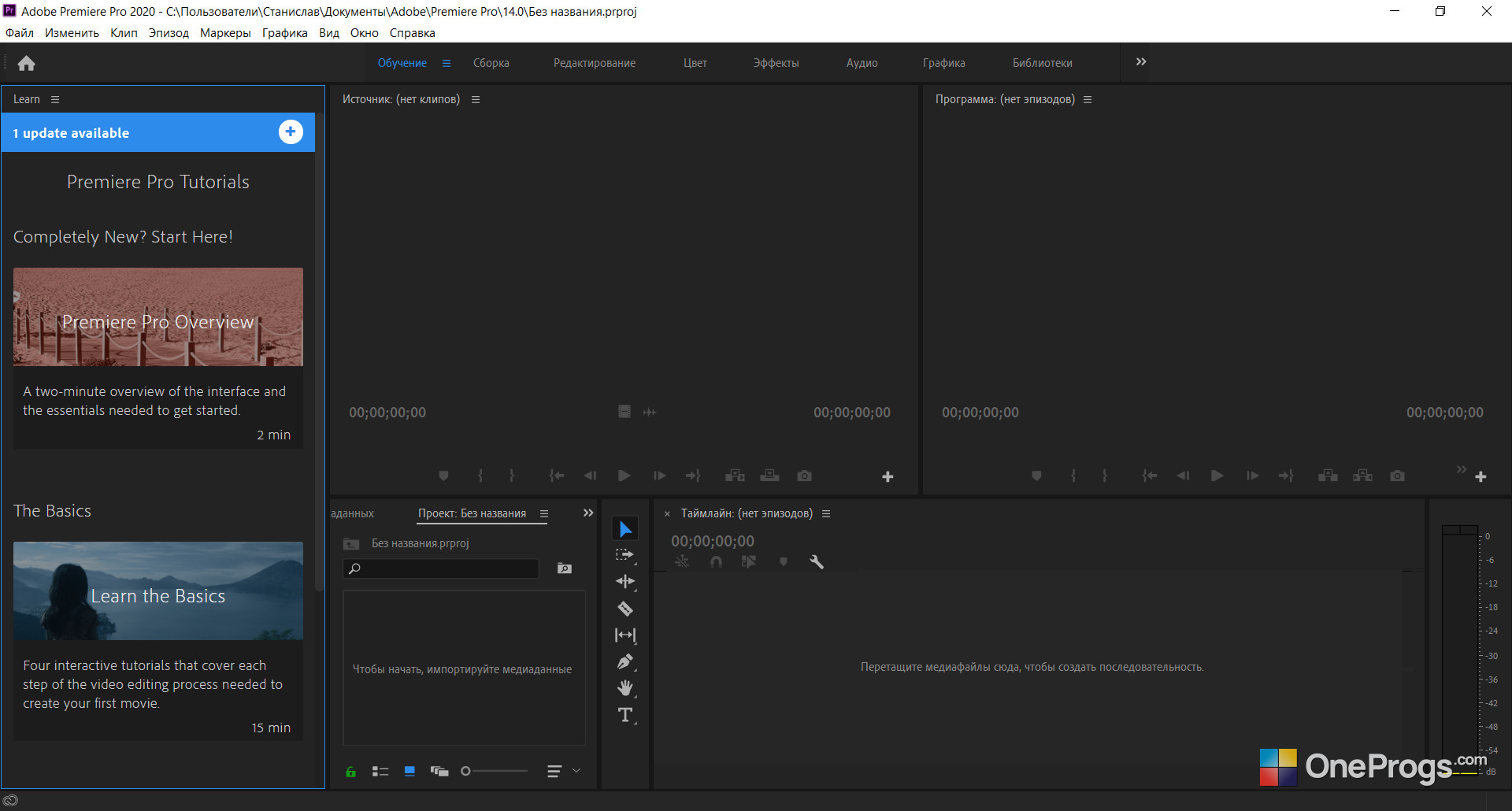
Task: Open the Project panel menu
Action: tap(544, 513)
